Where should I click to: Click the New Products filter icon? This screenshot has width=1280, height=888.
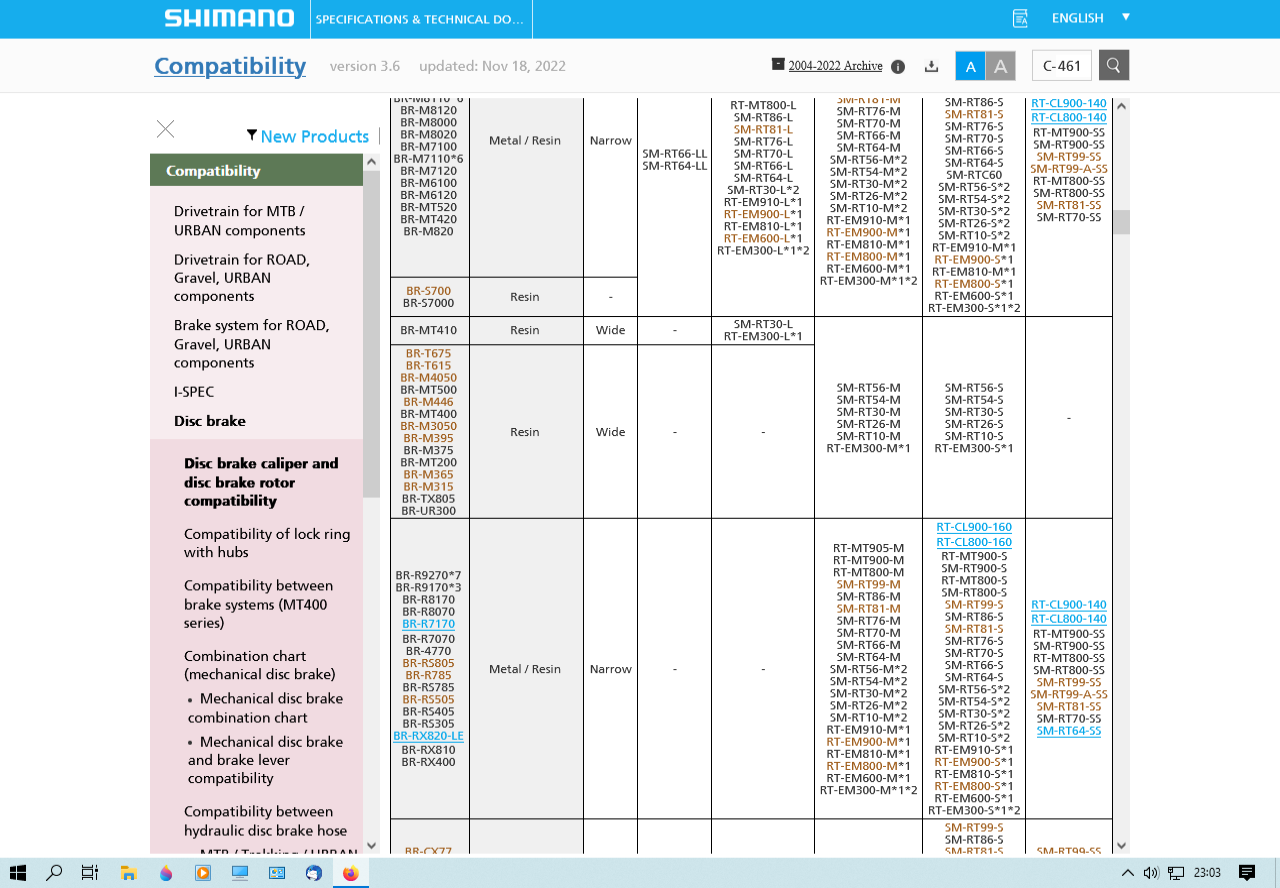(252, 136)
